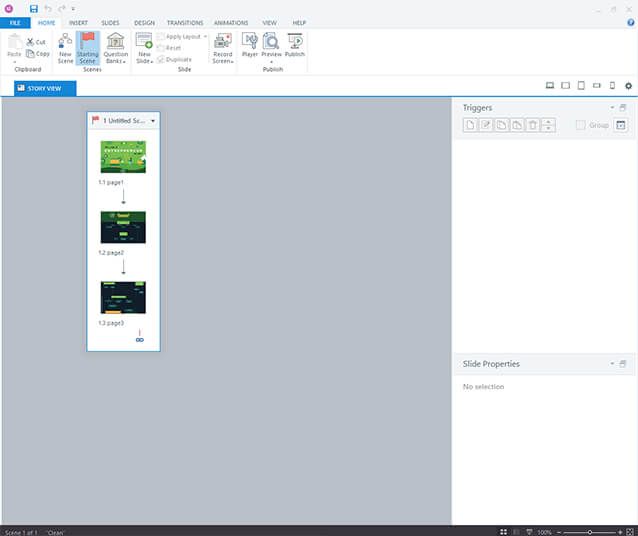The width and height of the screenshot is (638, 536).
Task: Select the VIEW ribbon tab
Action: (x=269, y=23)
